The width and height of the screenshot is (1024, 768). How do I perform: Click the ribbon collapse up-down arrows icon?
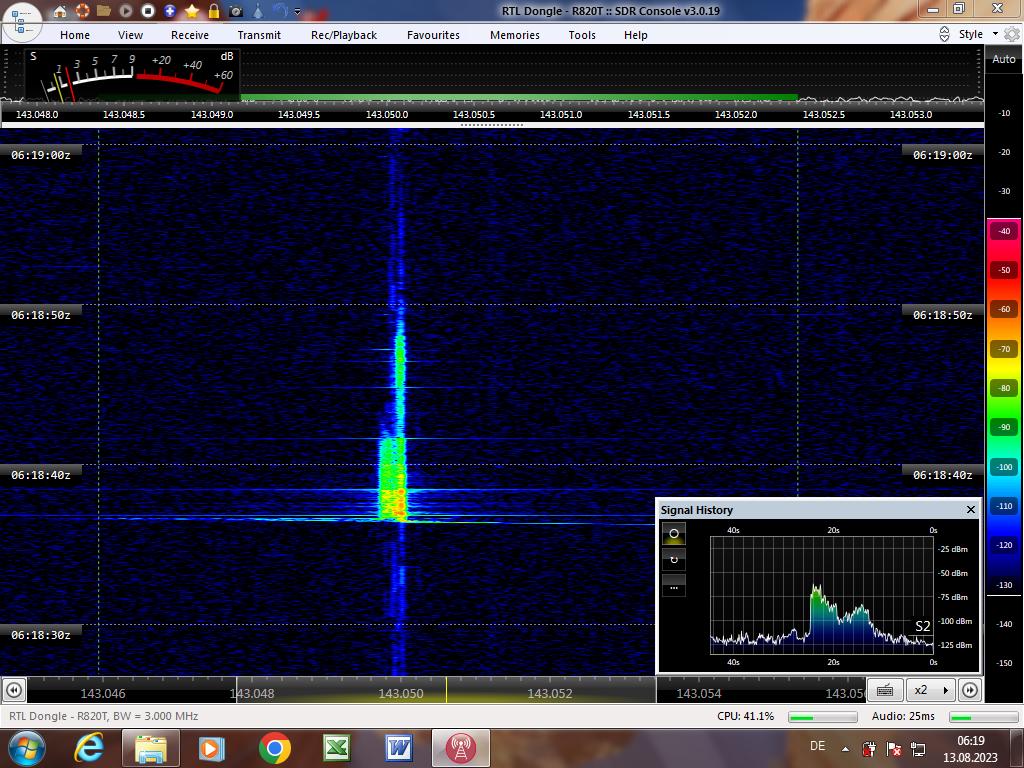(x=944, y=34)
